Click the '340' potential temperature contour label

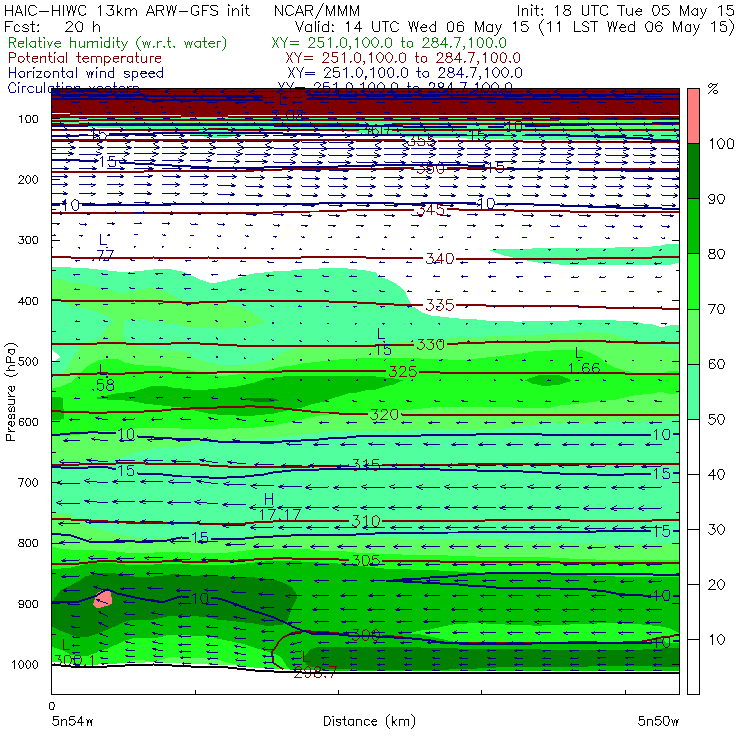(440, 259)
